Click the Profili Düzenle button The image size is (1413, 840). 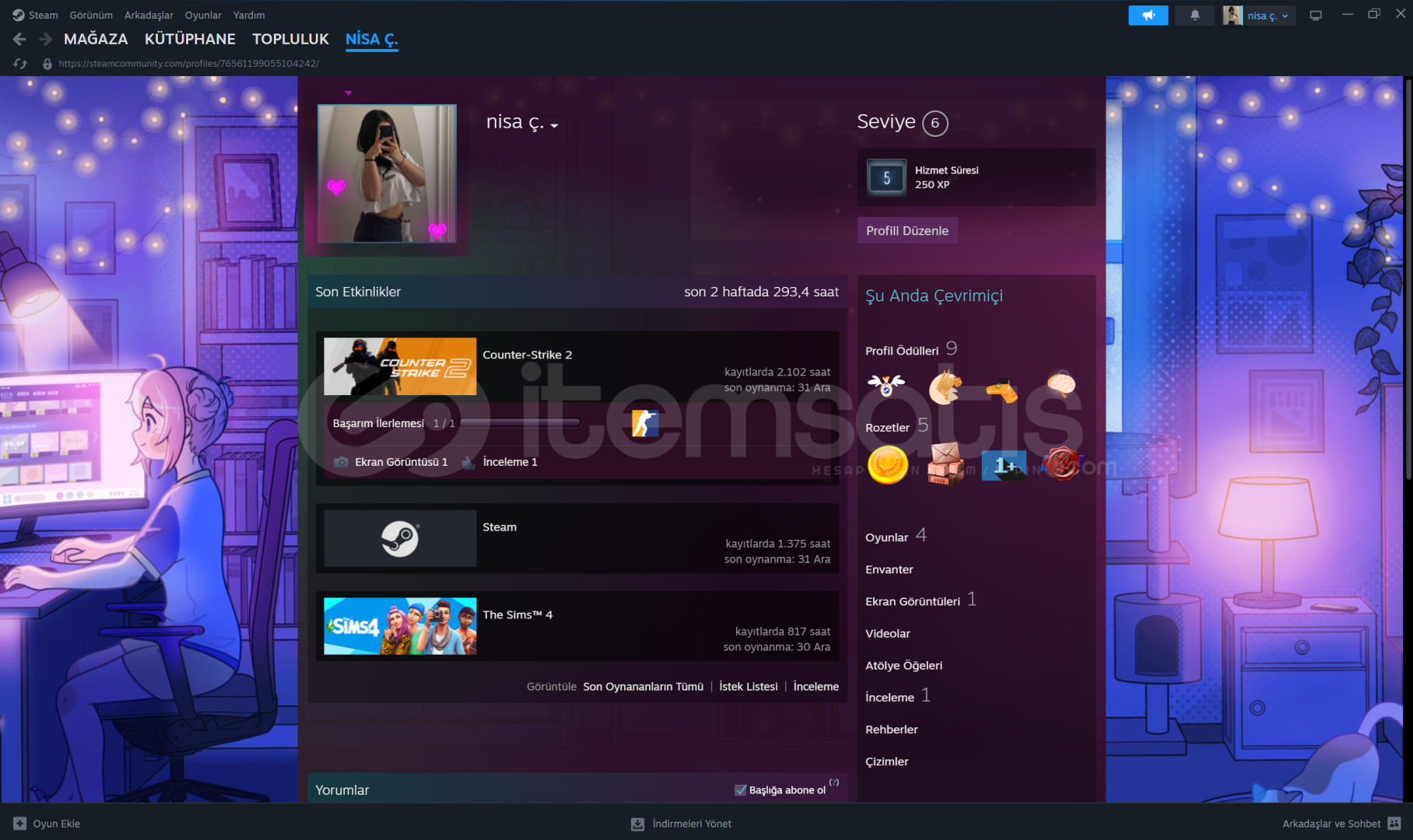pos(907,230)
